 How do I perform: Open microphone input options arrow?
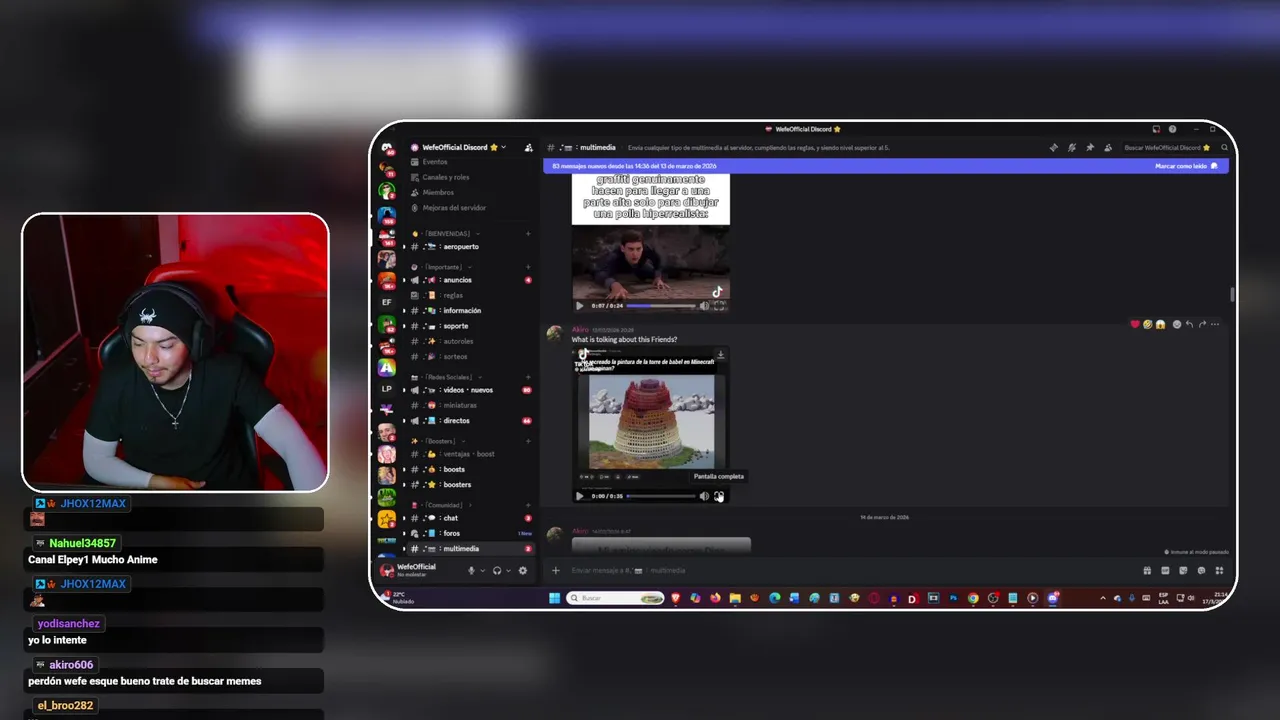tap(482, 570)
